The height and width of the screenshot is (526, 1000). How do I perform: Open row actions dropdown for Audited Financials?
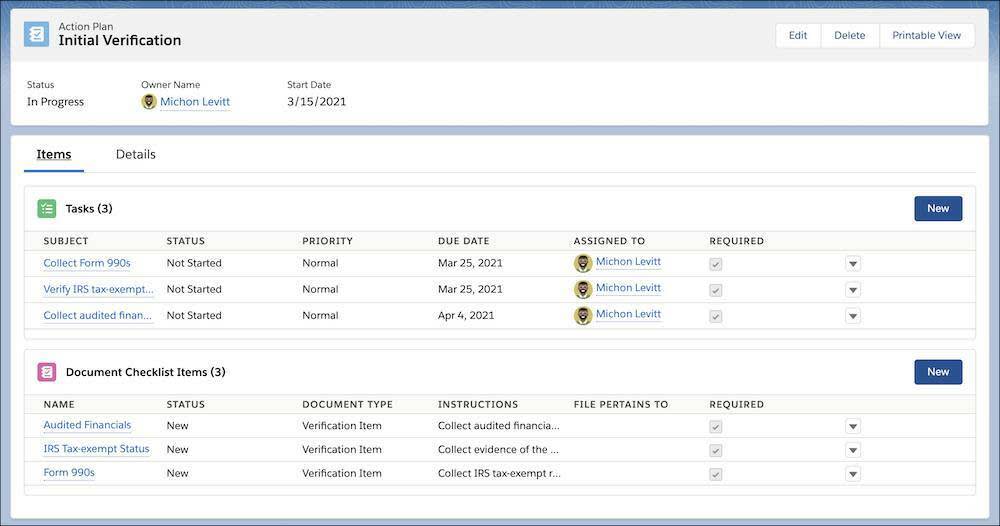[853, 426]
